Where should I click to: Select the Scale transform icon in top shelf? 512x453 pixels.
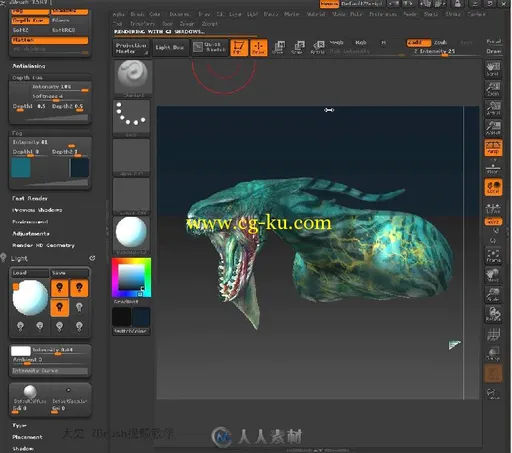(x=298, y=47)
